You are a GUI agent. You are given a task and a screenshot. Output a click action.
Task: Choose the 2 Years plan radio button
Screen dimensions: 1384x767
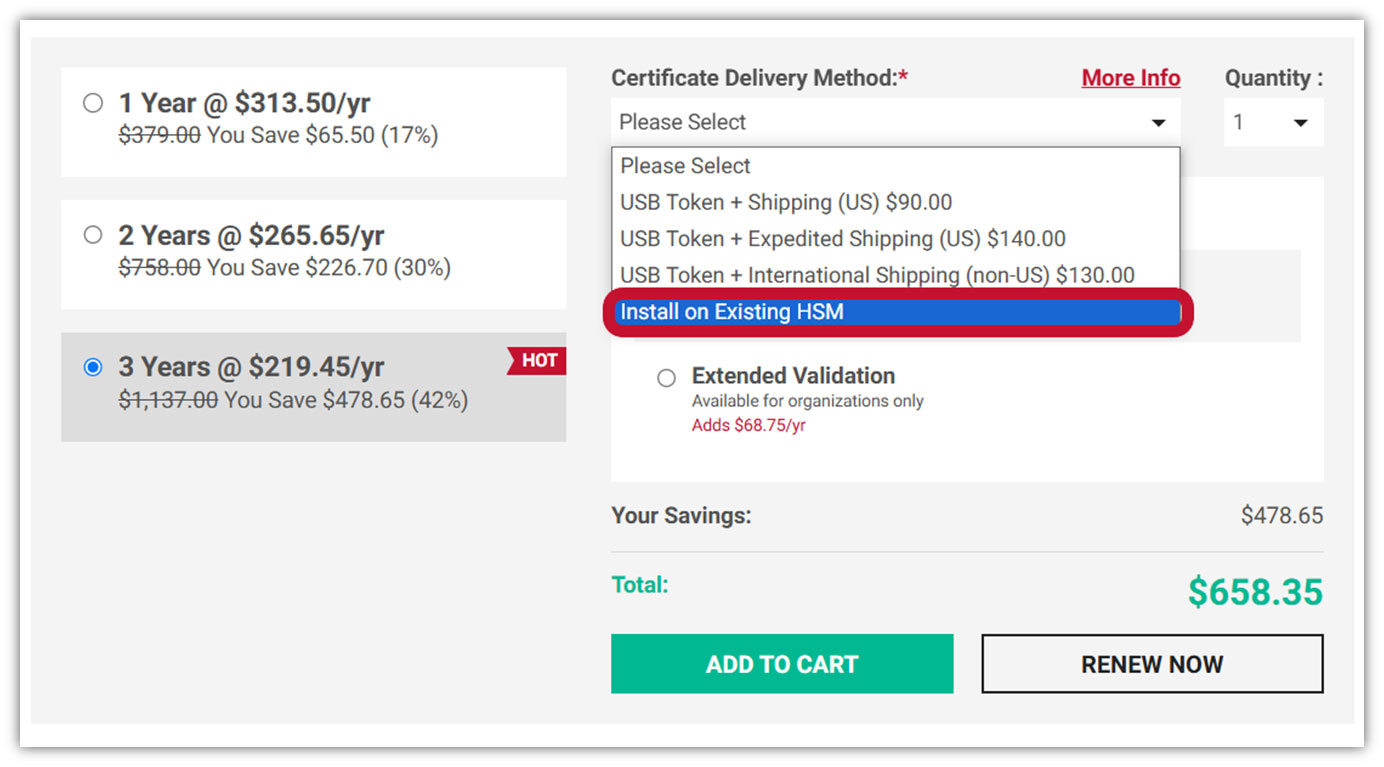(93, 235)
